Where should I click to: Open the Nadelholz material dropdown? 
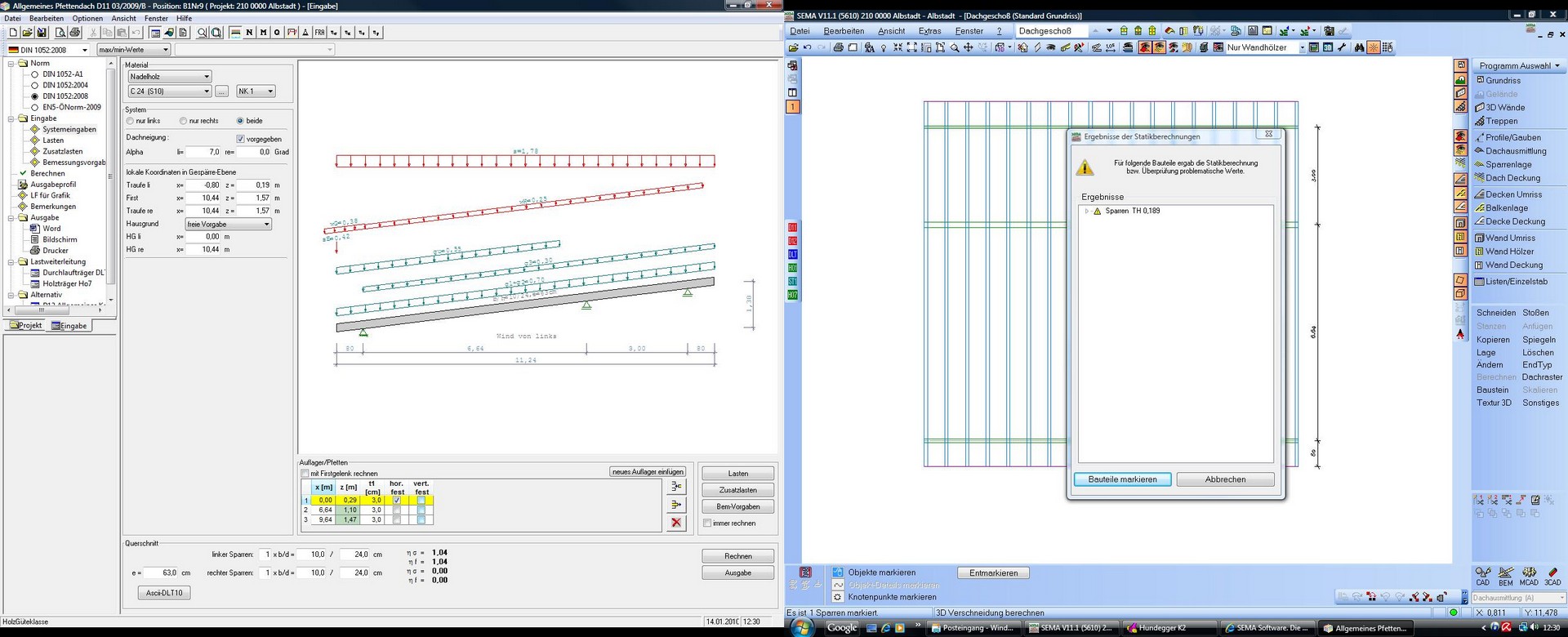[x=169, y=76]
